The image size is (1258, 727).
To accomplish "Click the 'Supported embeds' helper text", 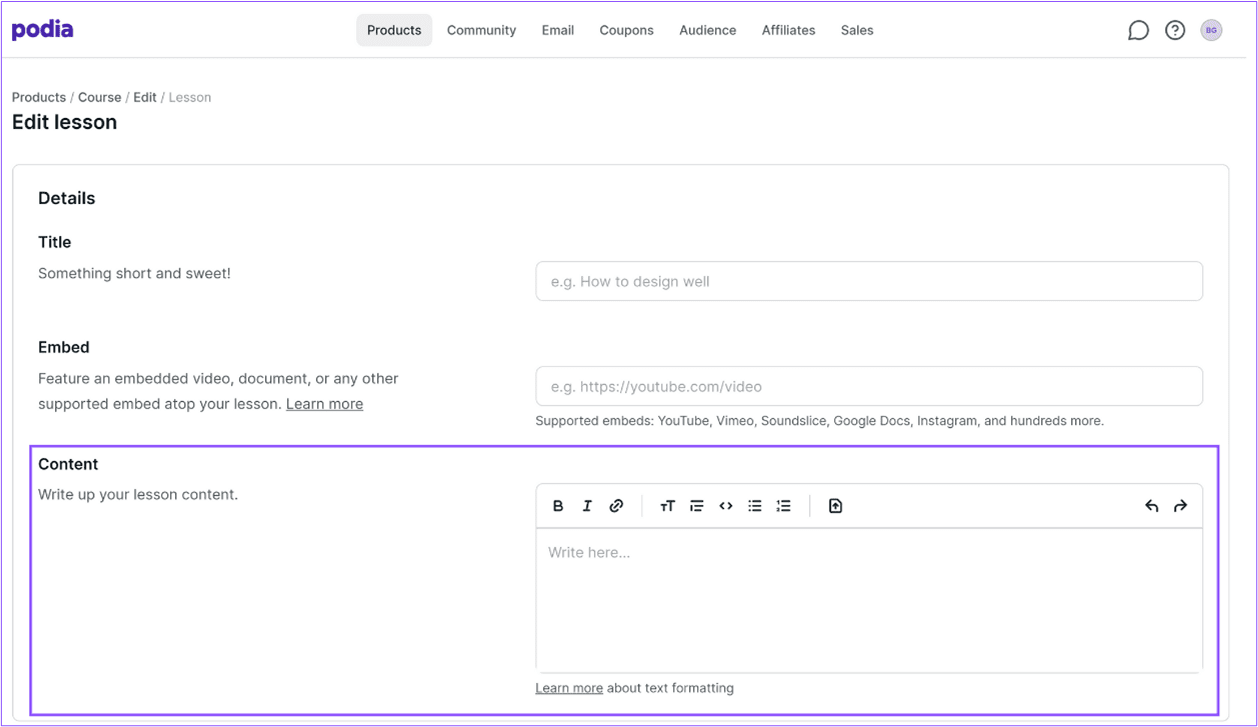I will coord(820,421).
